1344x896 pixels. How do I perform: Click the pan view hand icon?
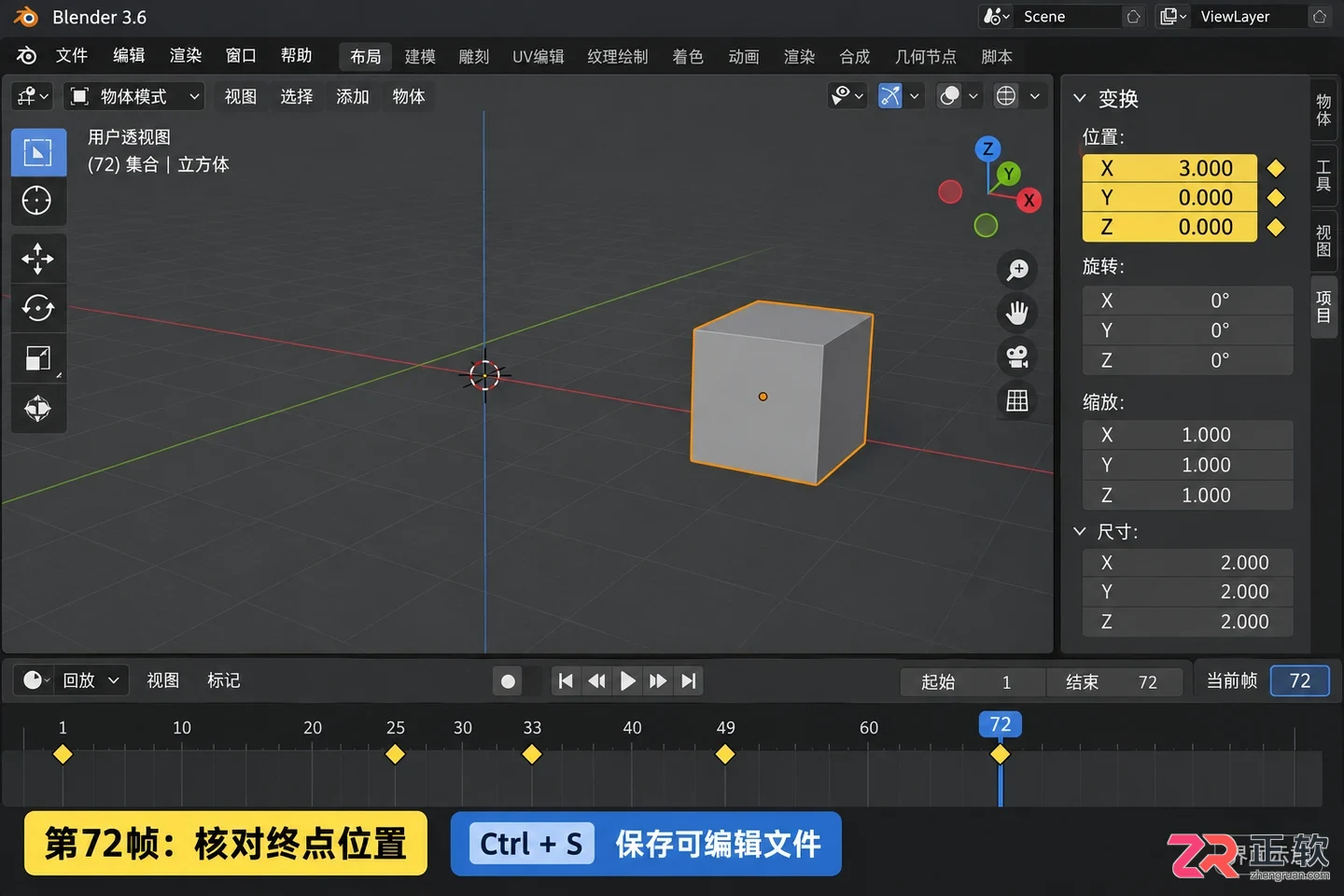click(1017, 314)
